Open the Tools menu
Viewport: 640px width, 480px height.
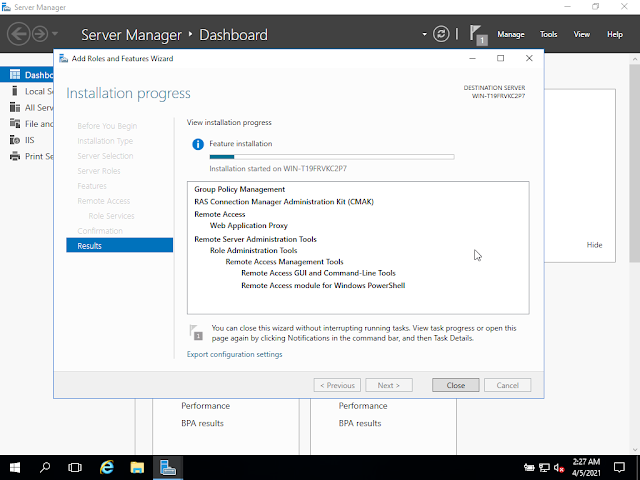(549, 34)
